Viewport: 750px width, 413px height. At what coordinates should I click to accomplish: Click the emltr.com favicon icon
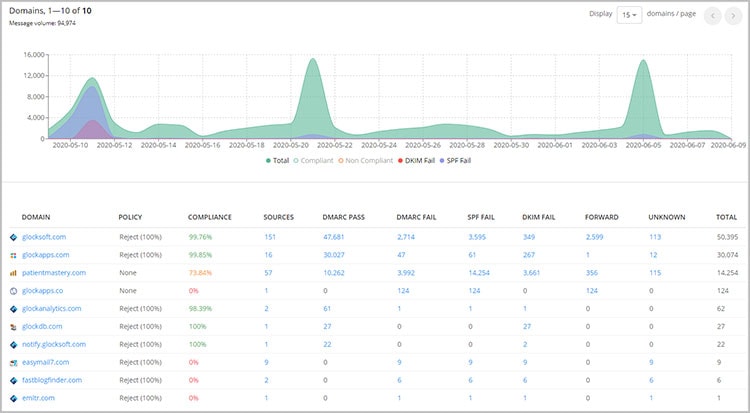point(13,398)
